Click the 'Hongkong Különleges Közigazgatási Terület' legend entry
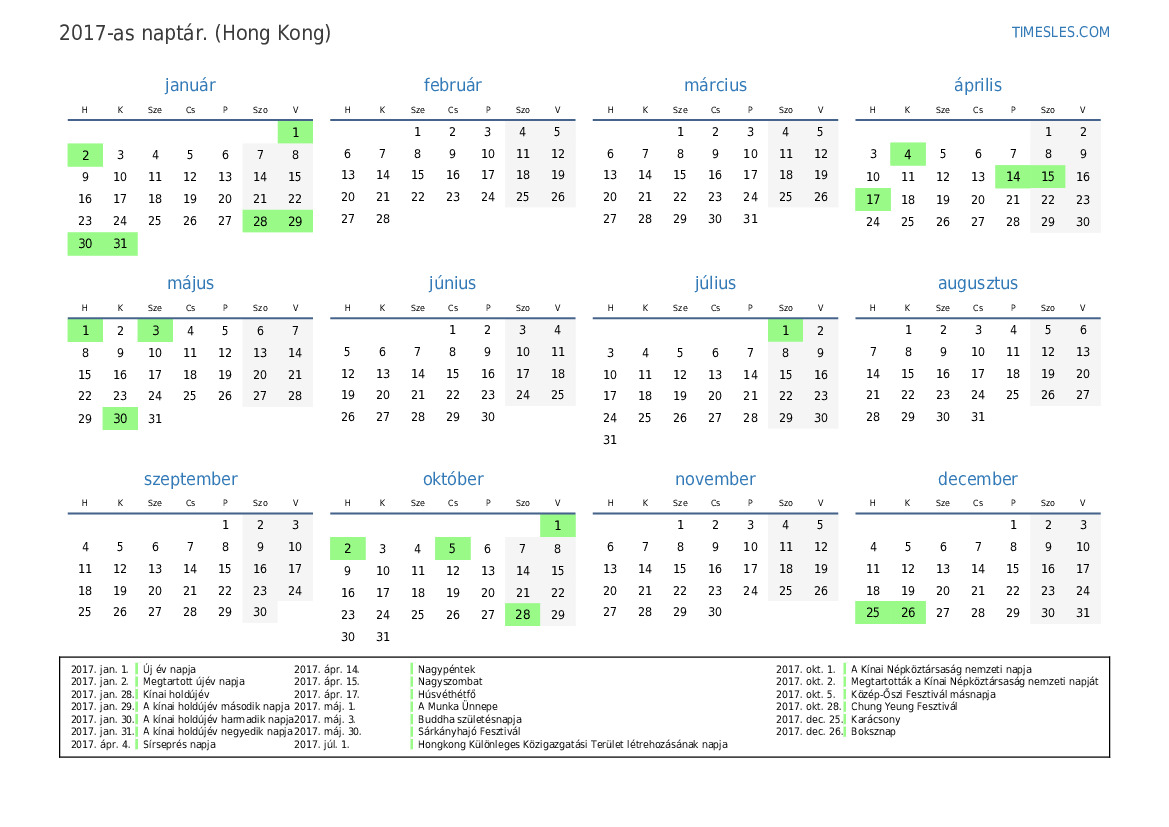The image size is (1169, 827). coord(573,744)
